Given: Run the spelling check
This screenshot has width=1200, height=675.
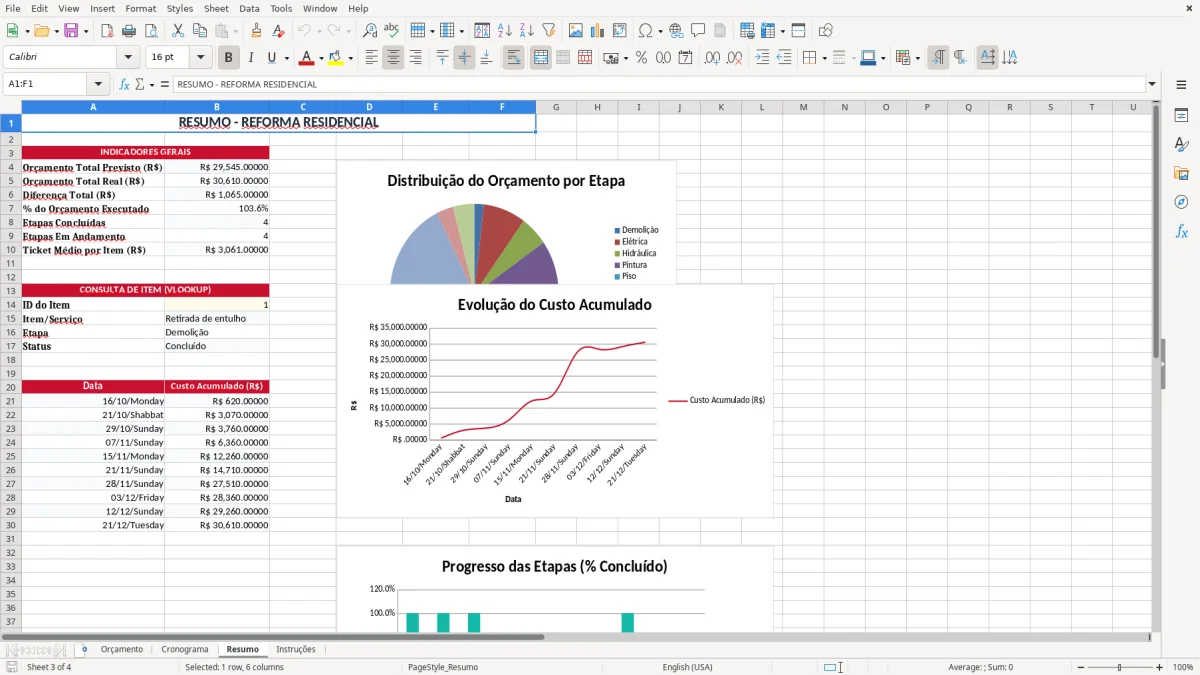Looking at the screenshot, I should tap(391, 31).
